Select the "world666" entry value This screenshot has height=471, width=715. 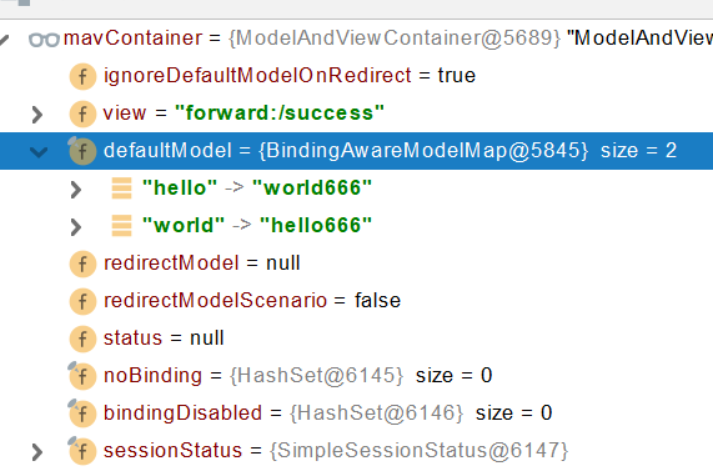[x=312, y=188]
